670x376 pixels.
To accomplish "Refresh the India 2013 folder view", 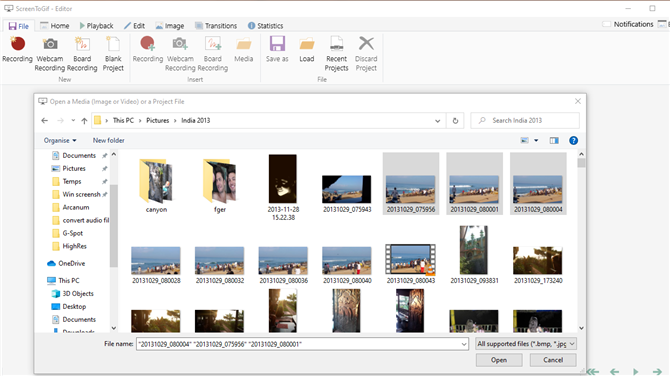I will pos(455,121).
